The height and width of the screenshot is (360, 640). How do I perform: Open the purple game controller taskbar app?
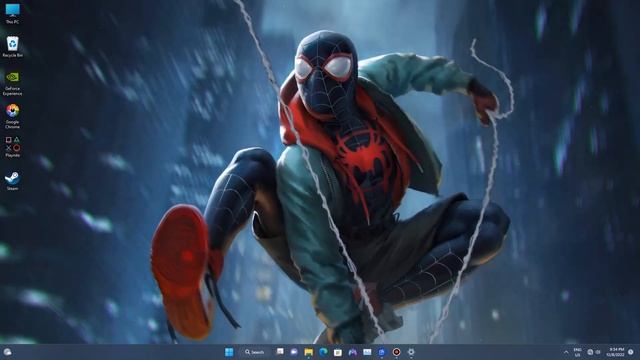click(x=353, y=352)
